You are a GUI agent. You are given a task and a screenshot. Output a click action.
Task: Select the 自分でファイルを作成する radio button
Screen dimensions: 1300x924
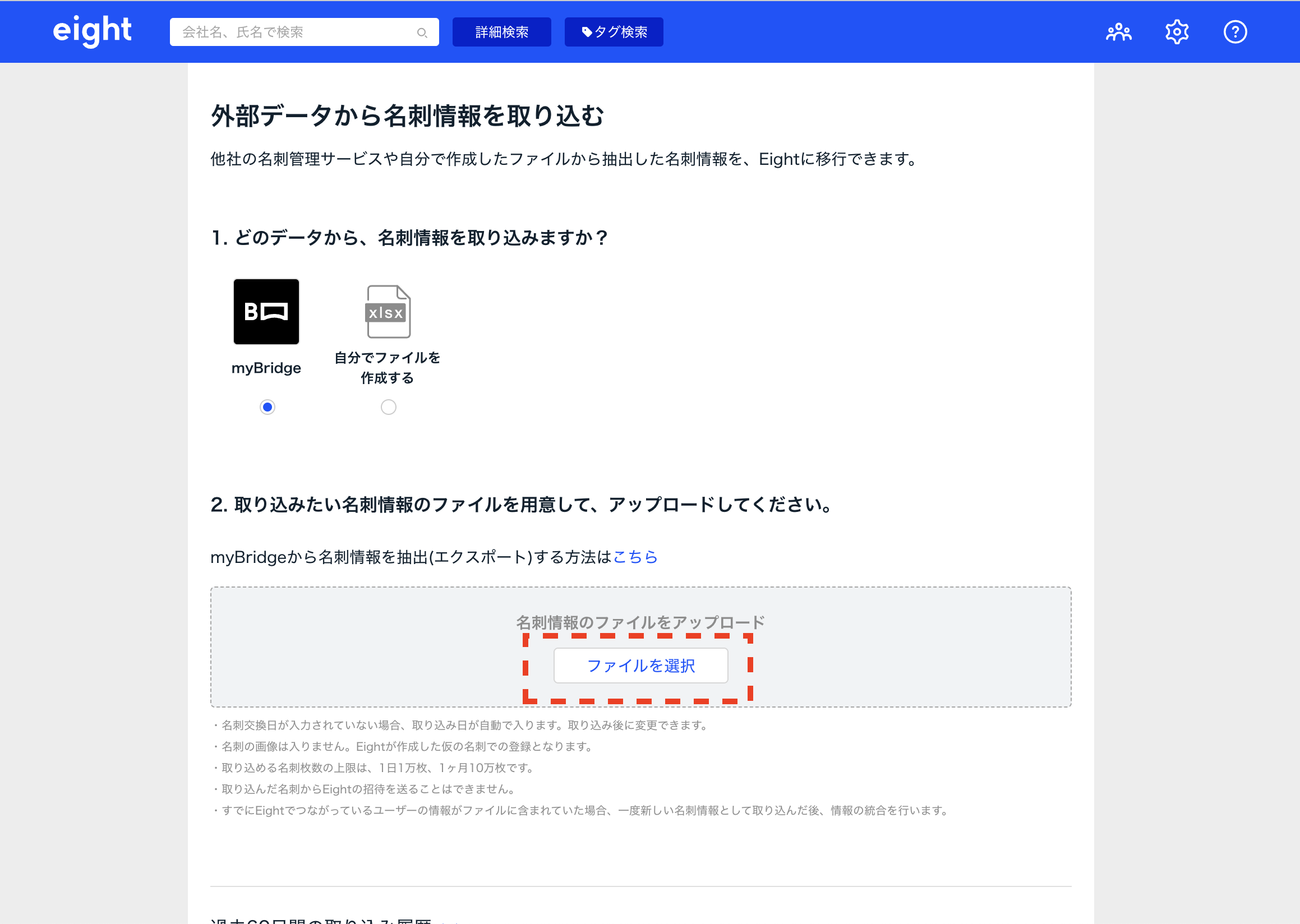coord(388,407)
